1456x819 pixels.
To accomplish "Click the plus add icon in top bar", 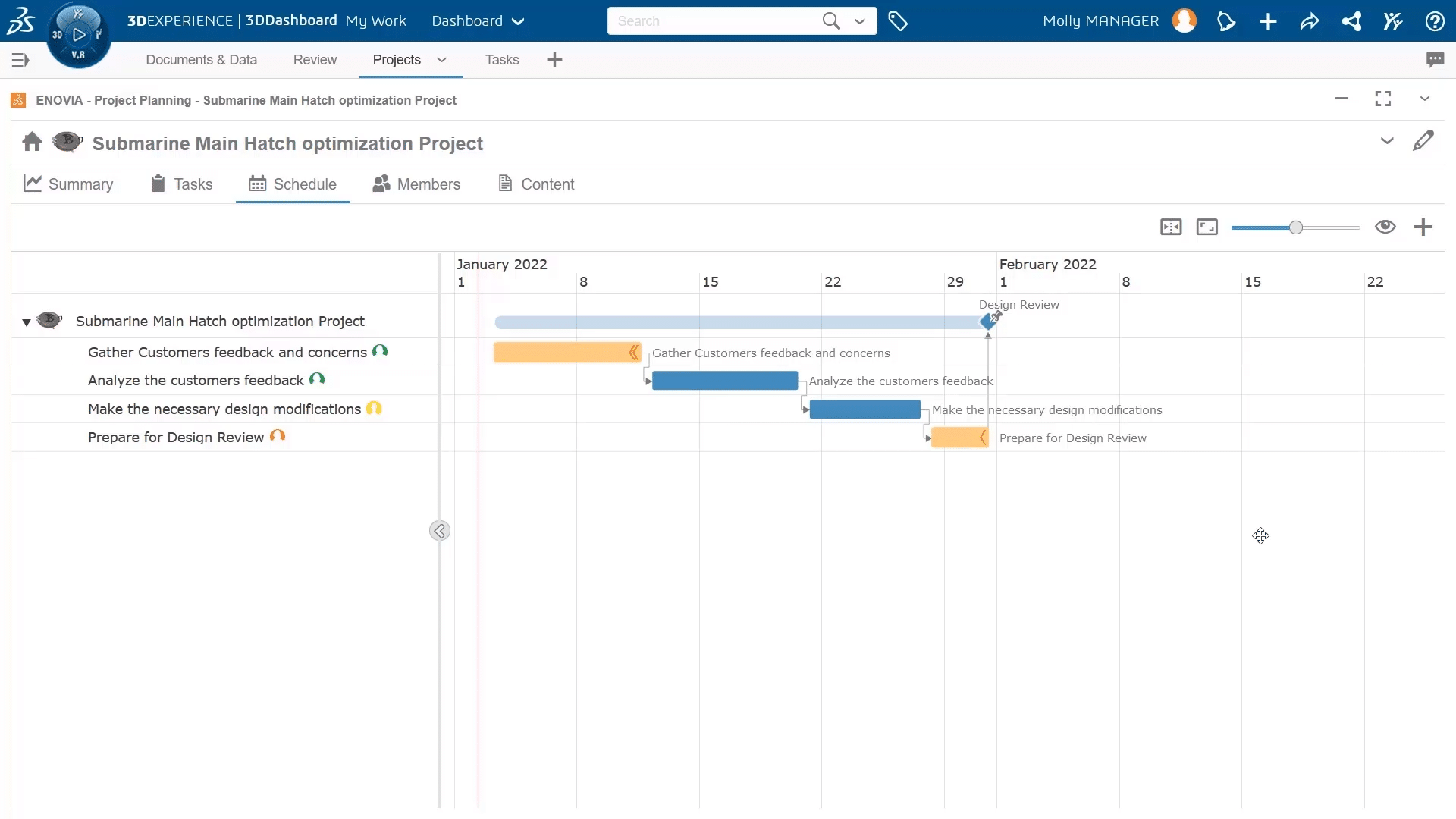I will 1268,21.
